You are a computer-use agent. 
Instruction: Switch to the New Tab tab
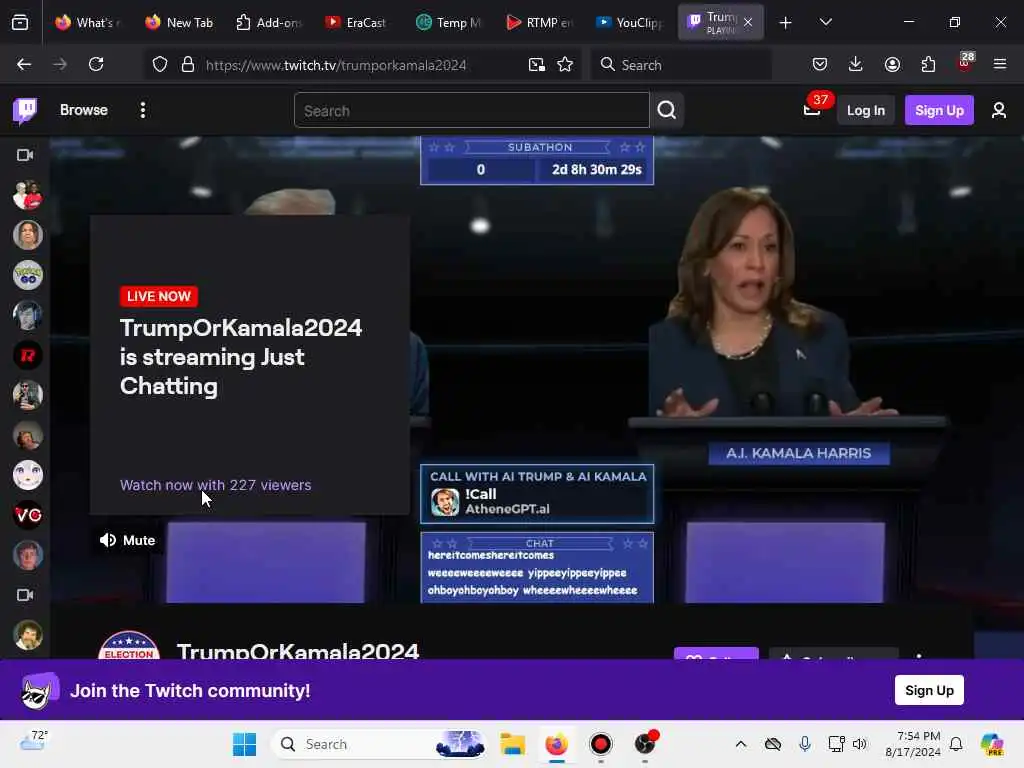(180, 23)
